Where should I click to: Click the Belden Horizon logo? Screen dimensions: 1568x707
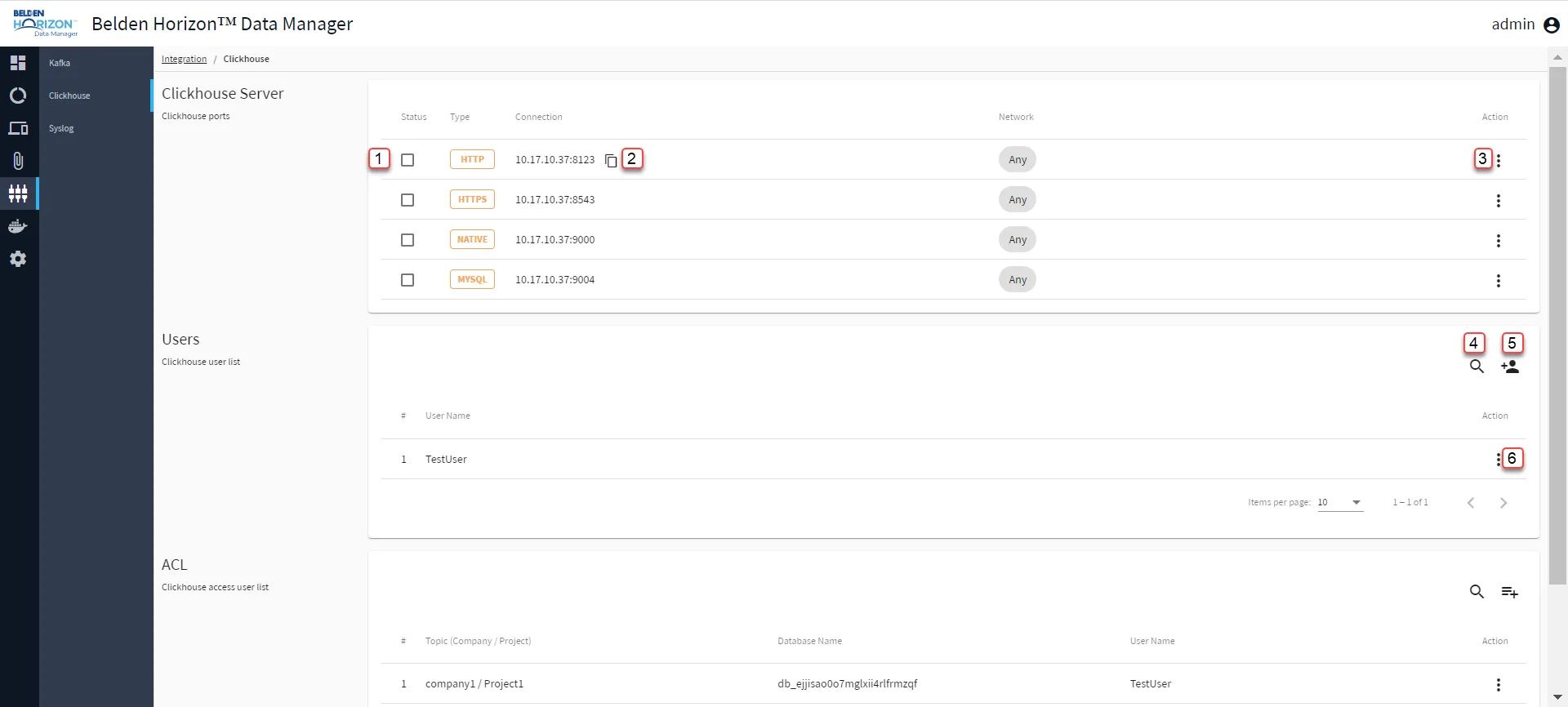[46, 24]
